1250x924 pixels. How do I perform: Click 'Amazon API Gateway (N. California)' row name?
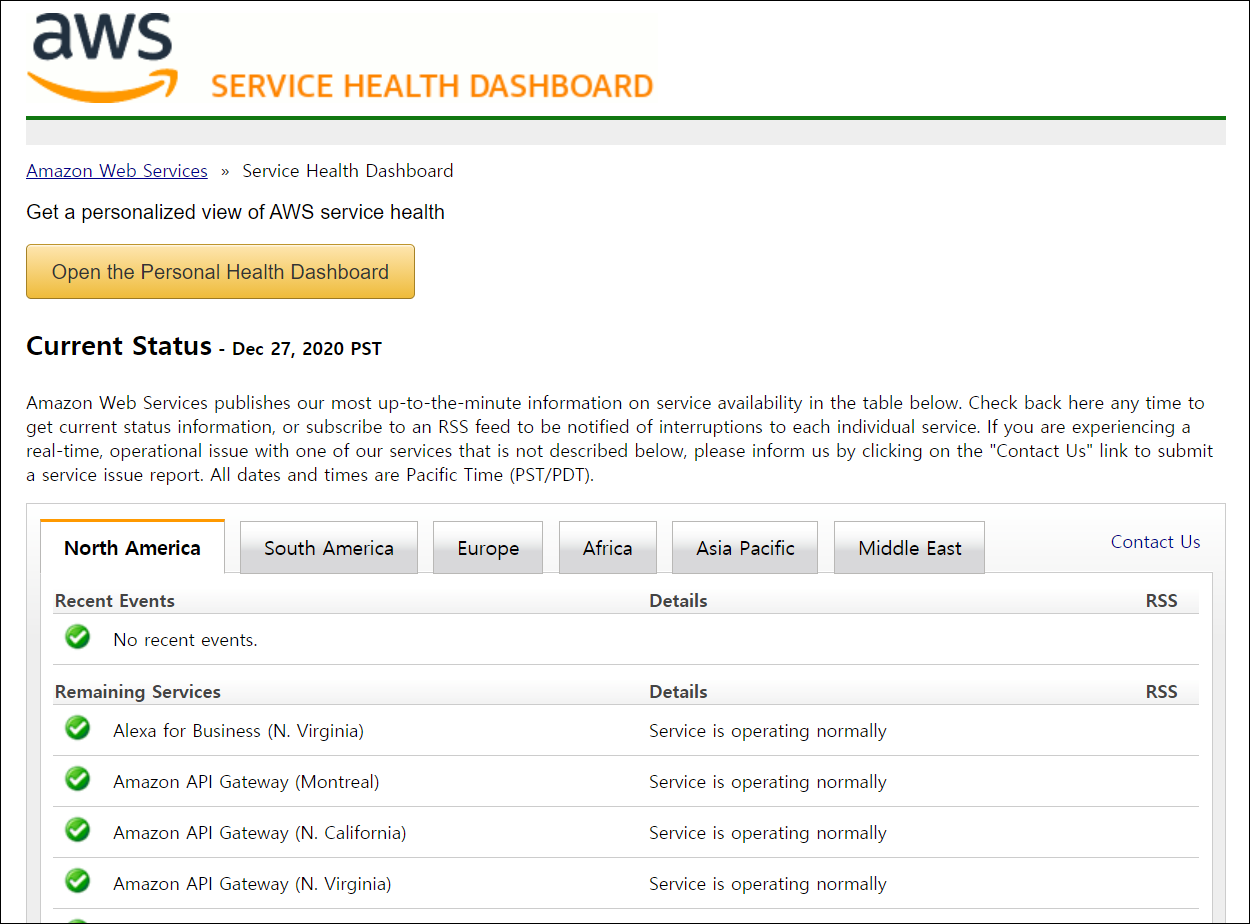click(x=260, y=833)
